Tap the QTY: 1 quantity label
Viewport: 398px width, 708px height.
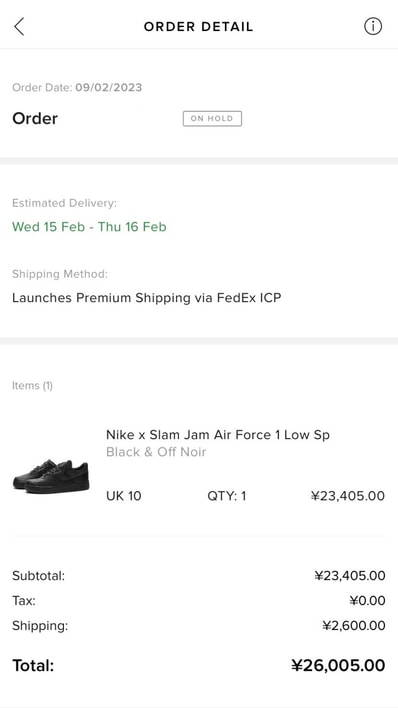(x=227, y=496)
